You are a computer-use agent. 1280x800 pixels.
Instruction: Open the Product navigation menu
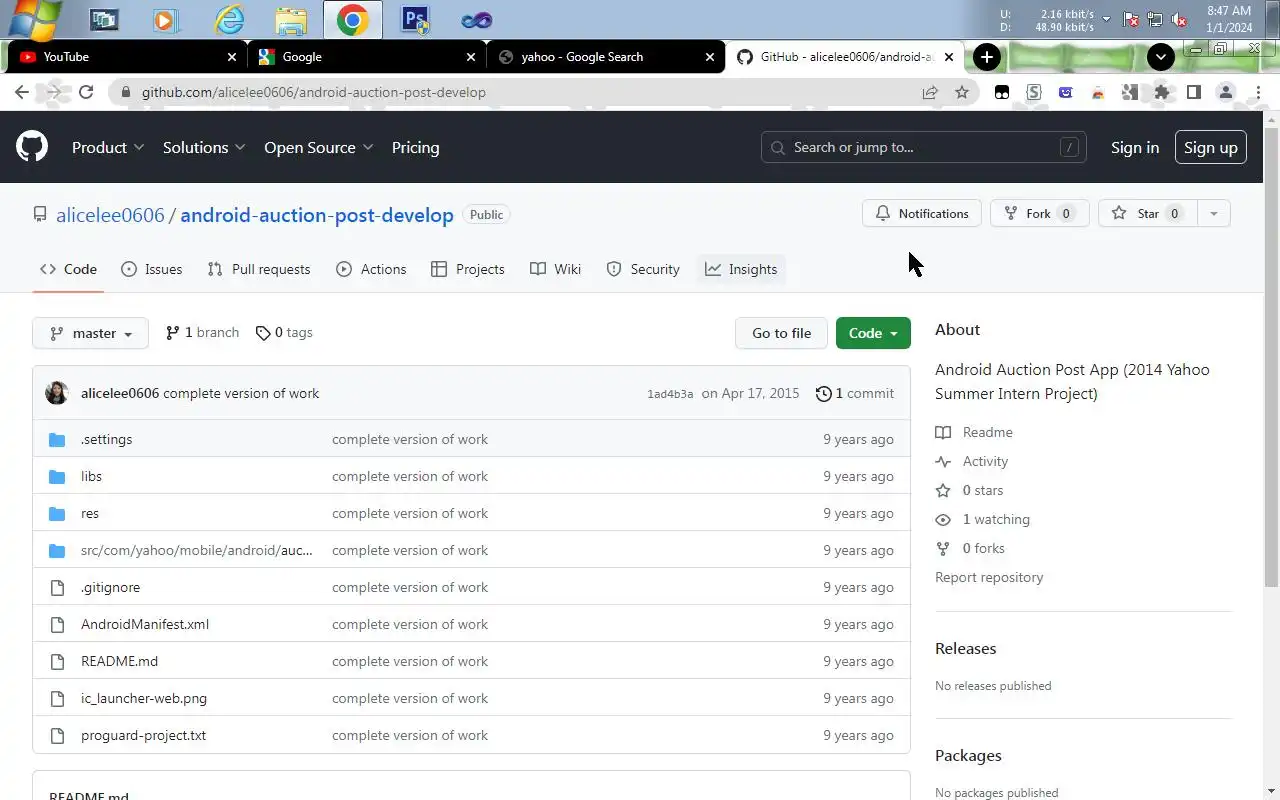point(108,147)
